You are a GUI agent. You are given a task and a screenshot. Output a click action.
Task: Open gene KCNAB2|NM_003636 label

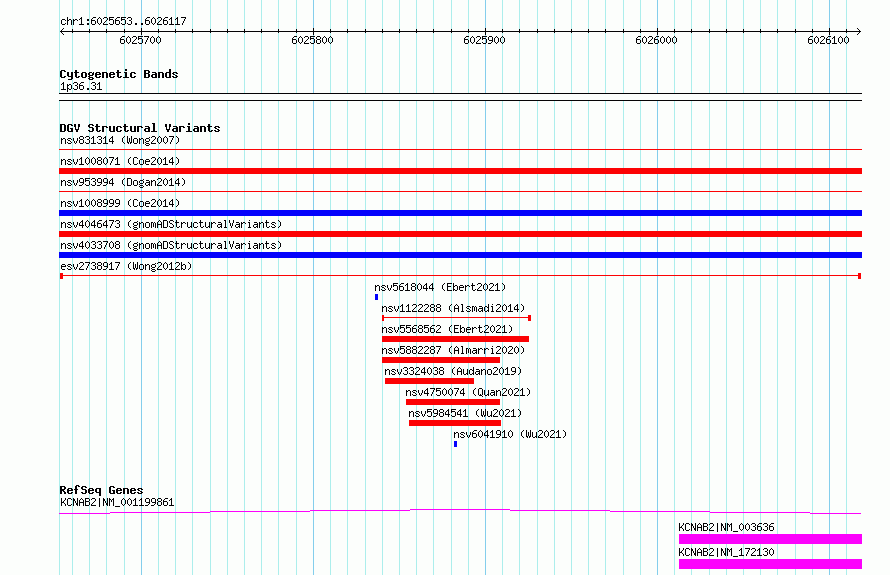point(727,527)
